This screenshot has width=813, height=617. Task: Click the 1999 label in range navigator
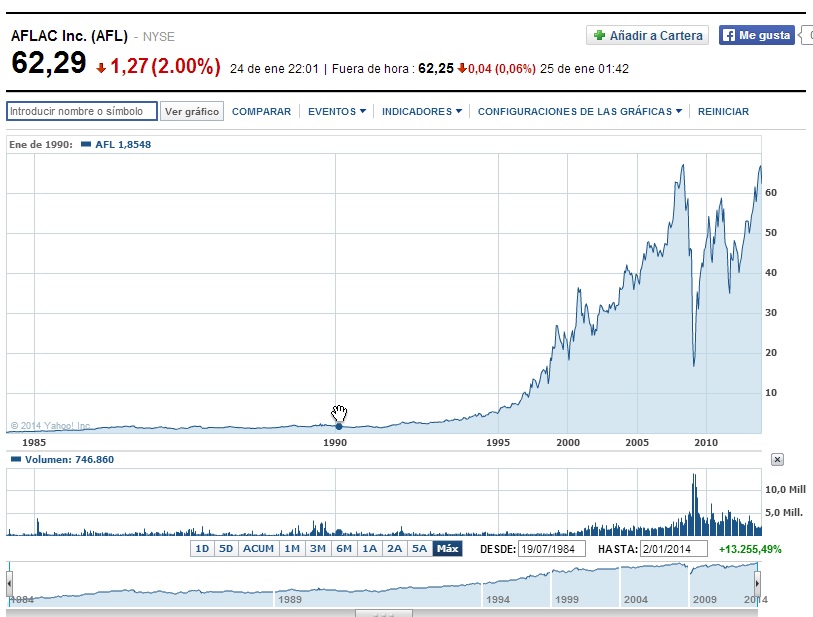pyautogui.click(x=567, y=599)
